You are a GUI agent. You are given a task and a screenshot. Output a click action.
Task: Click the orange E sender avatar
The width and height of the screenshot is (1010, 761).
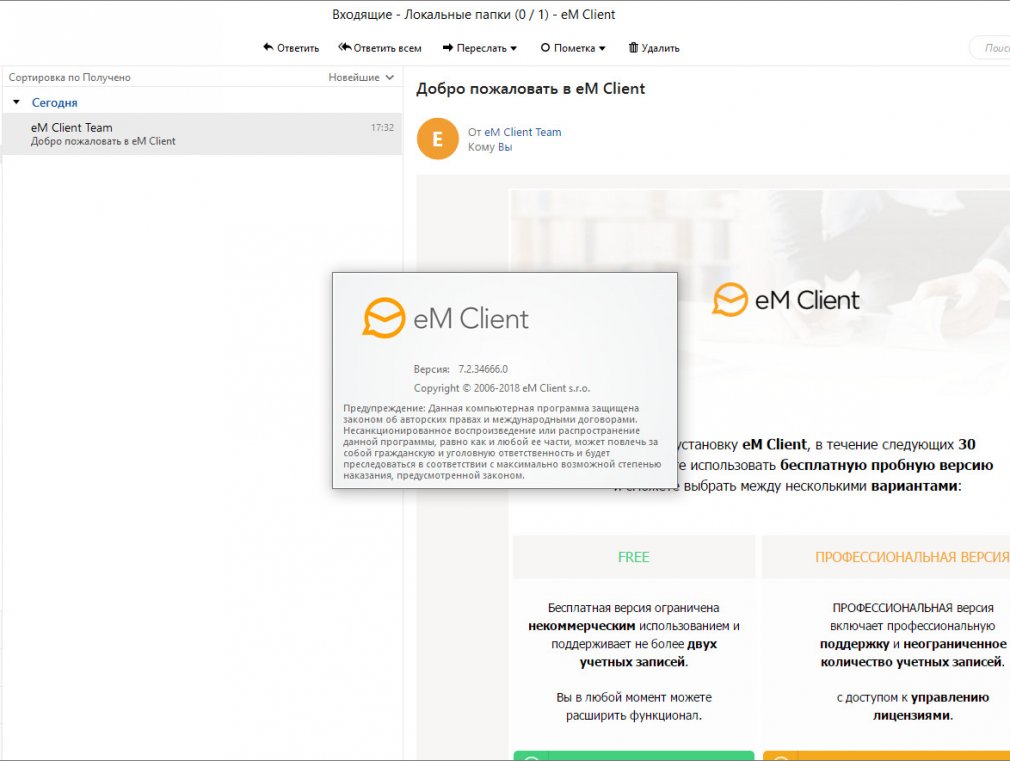point(437,139)
